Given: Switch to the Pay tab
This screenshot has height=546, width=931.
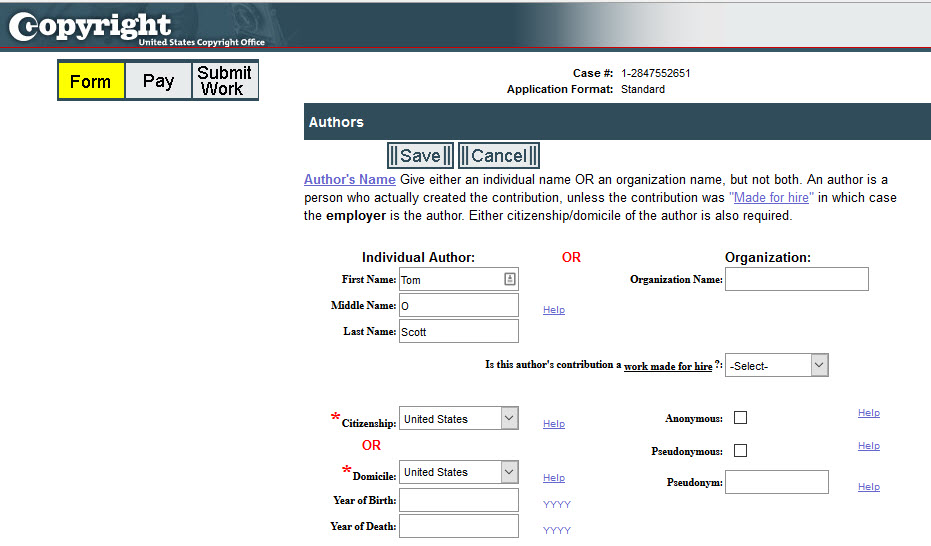Looking at the screenshot, I should 158,81.
